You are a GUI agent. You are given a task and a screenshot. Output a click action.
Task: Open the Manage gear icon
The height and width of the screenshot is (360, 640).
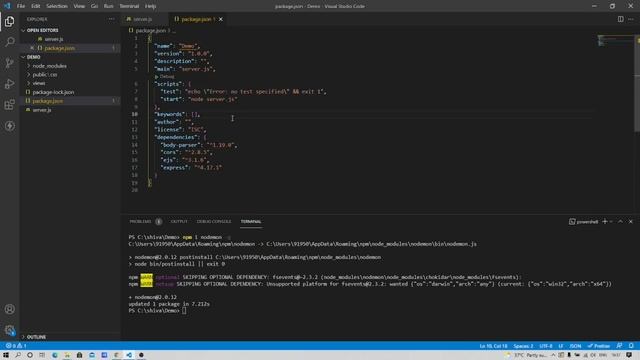pos(9,330)
